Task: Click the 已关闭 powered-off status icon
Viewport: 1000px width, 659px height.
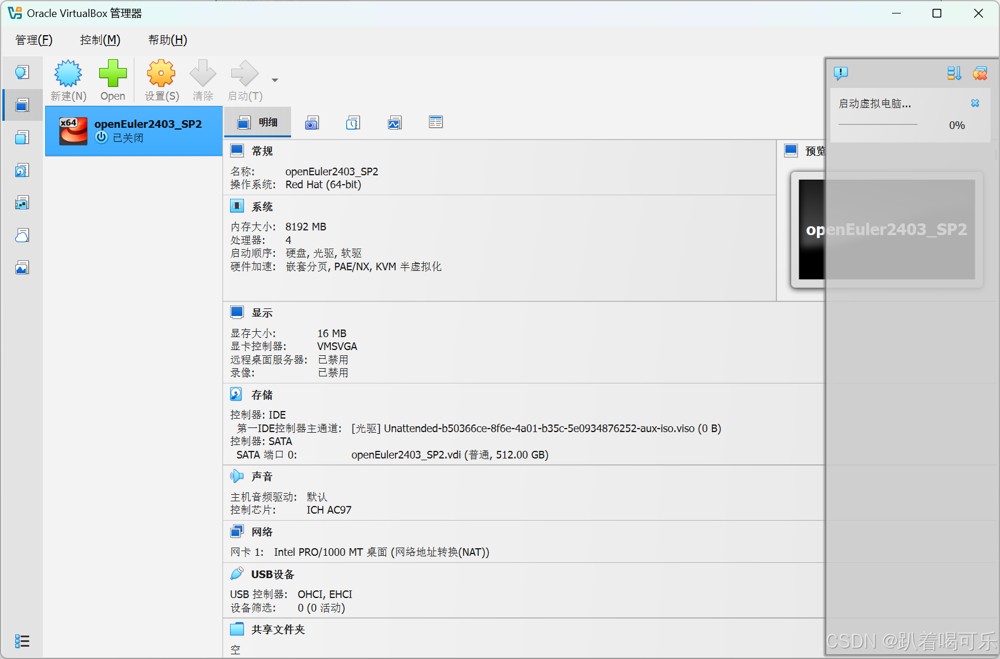Action: coord(101,137)
